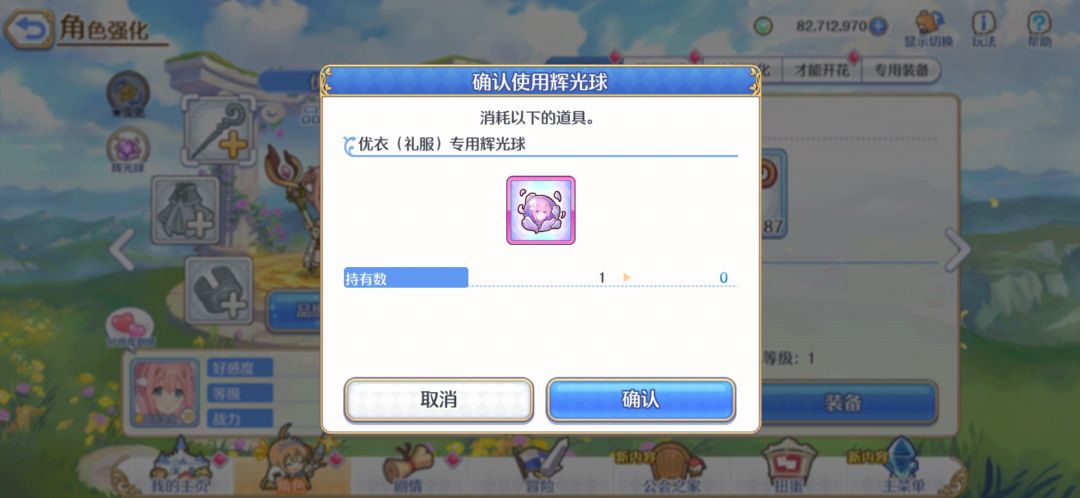This screenshot has height=498, width=1080.
Task: Click the 辉光球 item thumbnail in dialog
Action: click(541, 210)
